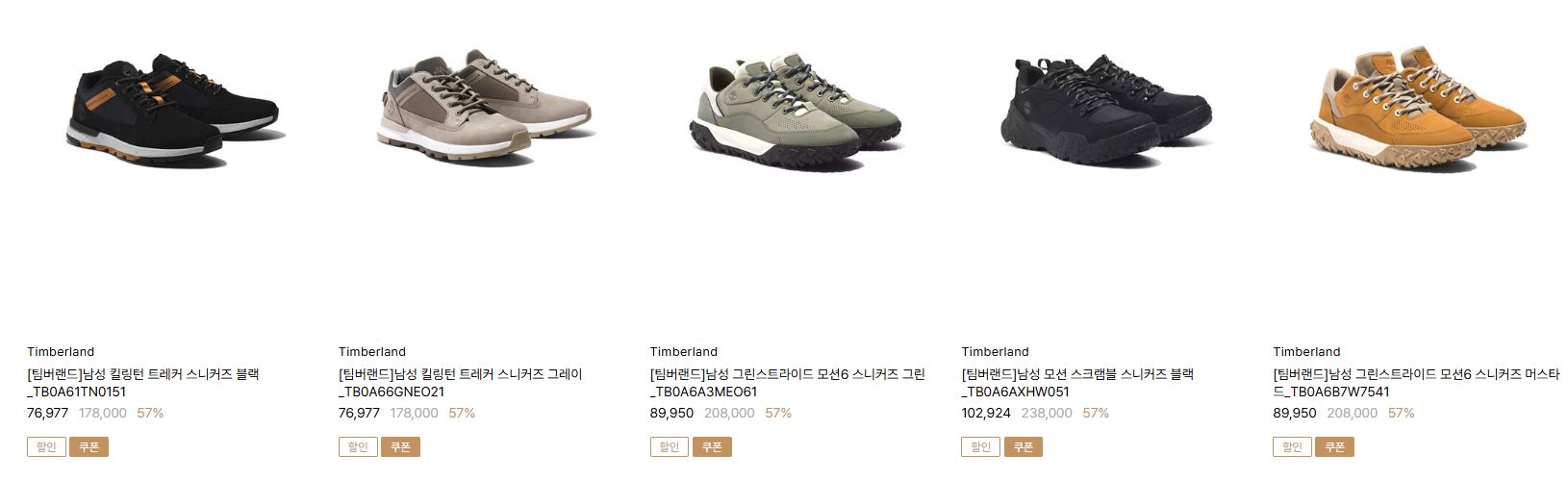Image resolution: width=1568 pixels, height=481 pixels.
Task: Open product title ending _TB0A6AXHW051
Action: click(x=1078, y=383)
